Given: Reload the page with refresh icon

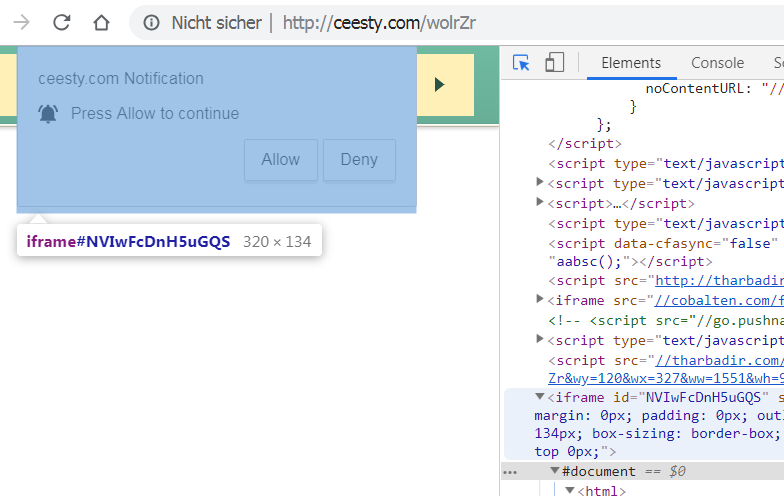Looking at the screenshot, I should (62, 22).
